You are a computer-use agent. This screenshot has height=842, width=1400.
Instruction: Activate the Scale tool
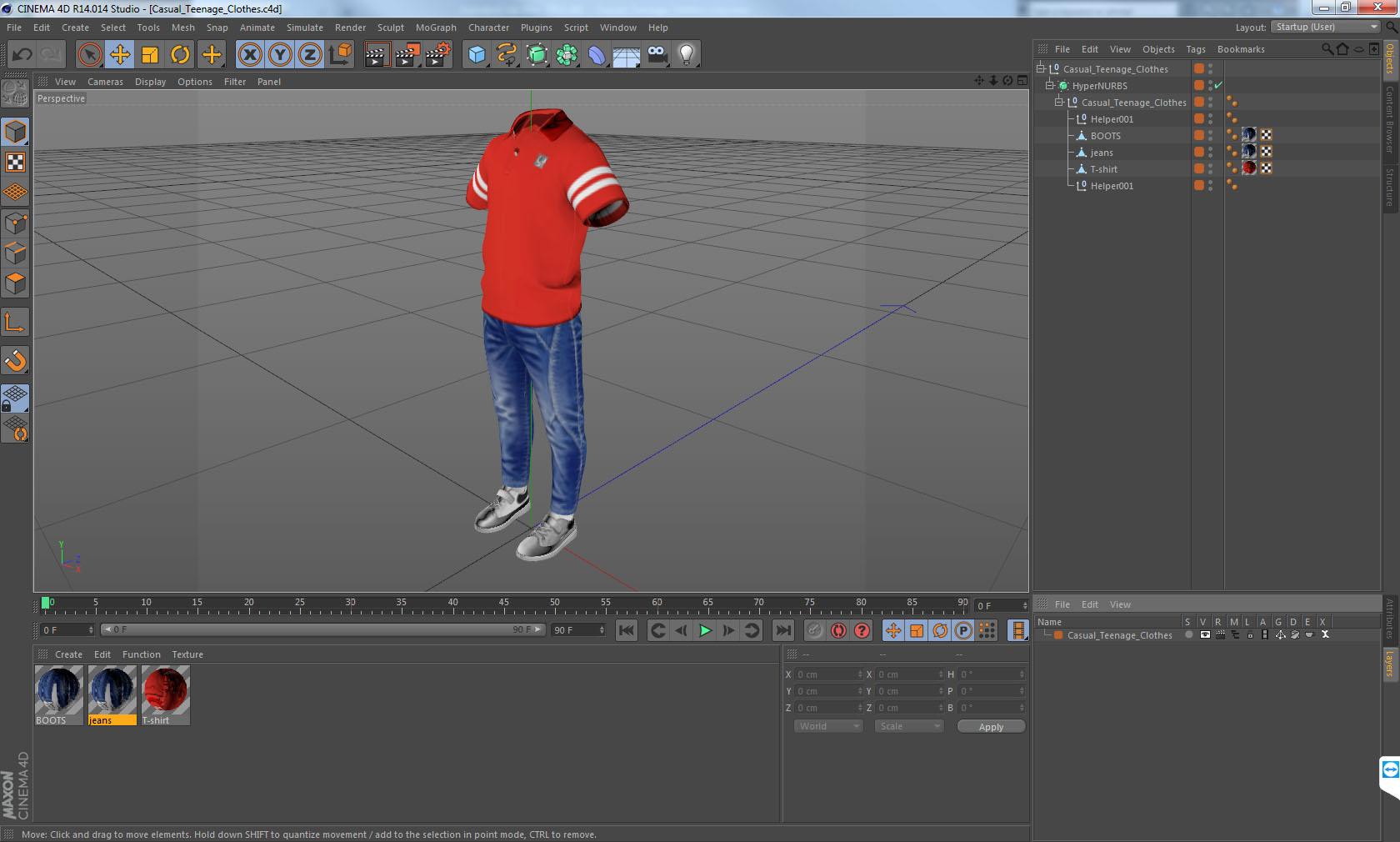[x=150, y=55]
